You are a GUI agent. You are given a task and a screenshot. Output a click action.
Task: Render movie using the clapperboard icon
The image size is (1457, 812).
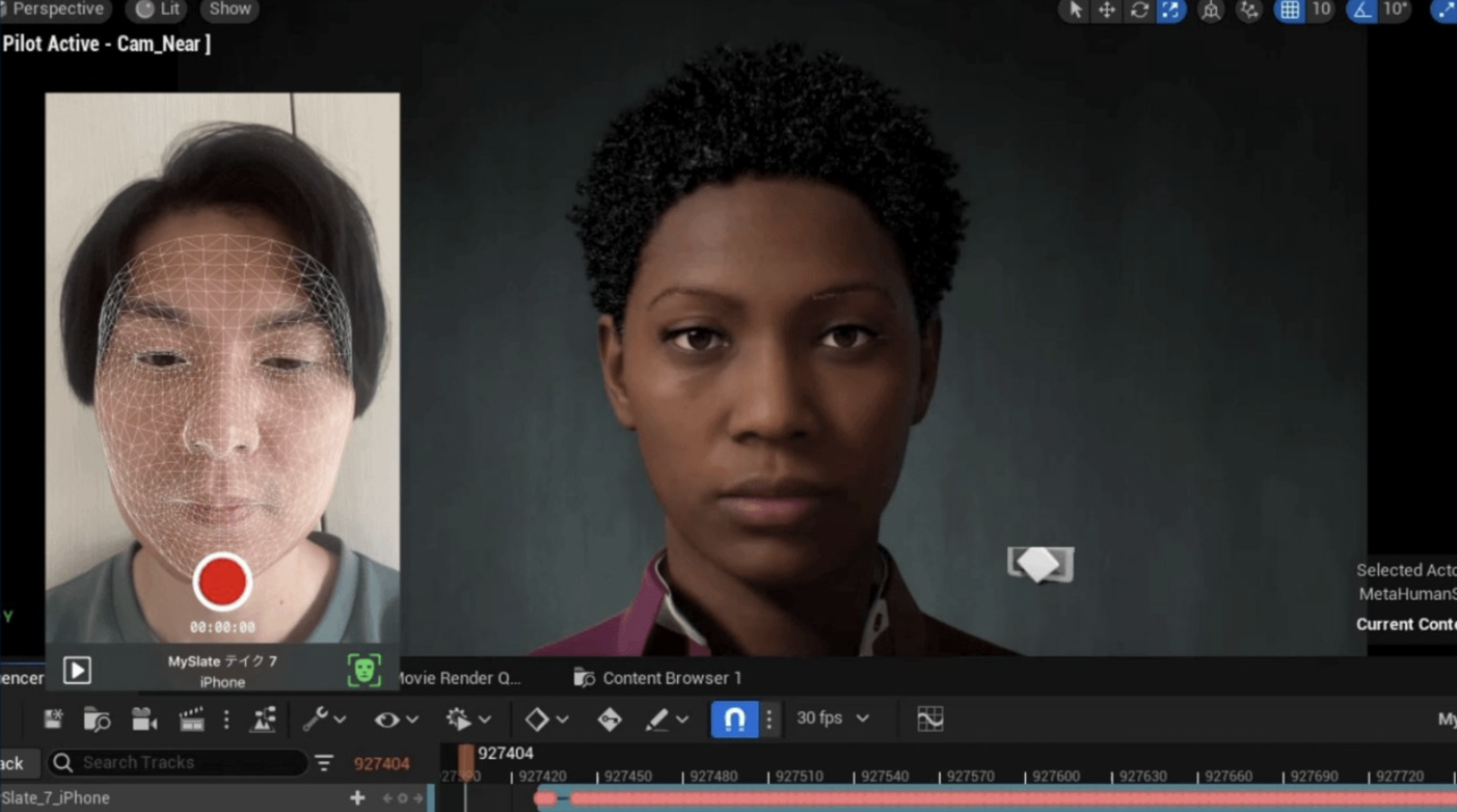191,719
